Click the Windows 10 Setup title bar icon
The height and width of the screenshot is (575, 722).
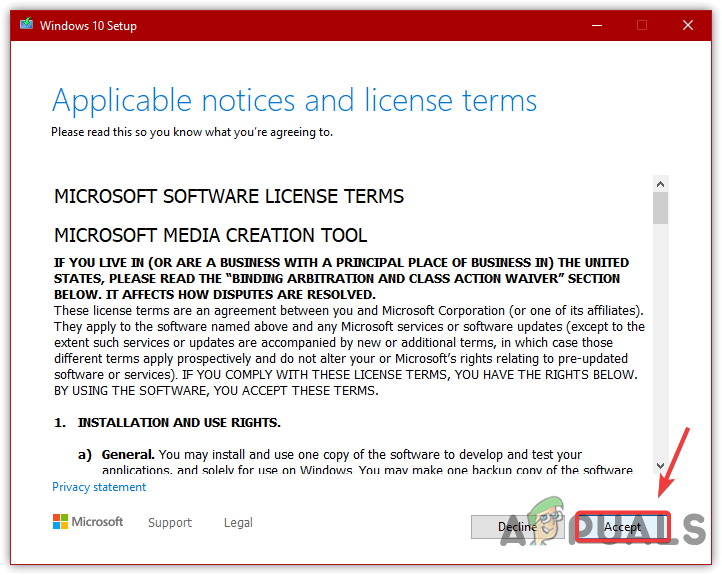27,24
